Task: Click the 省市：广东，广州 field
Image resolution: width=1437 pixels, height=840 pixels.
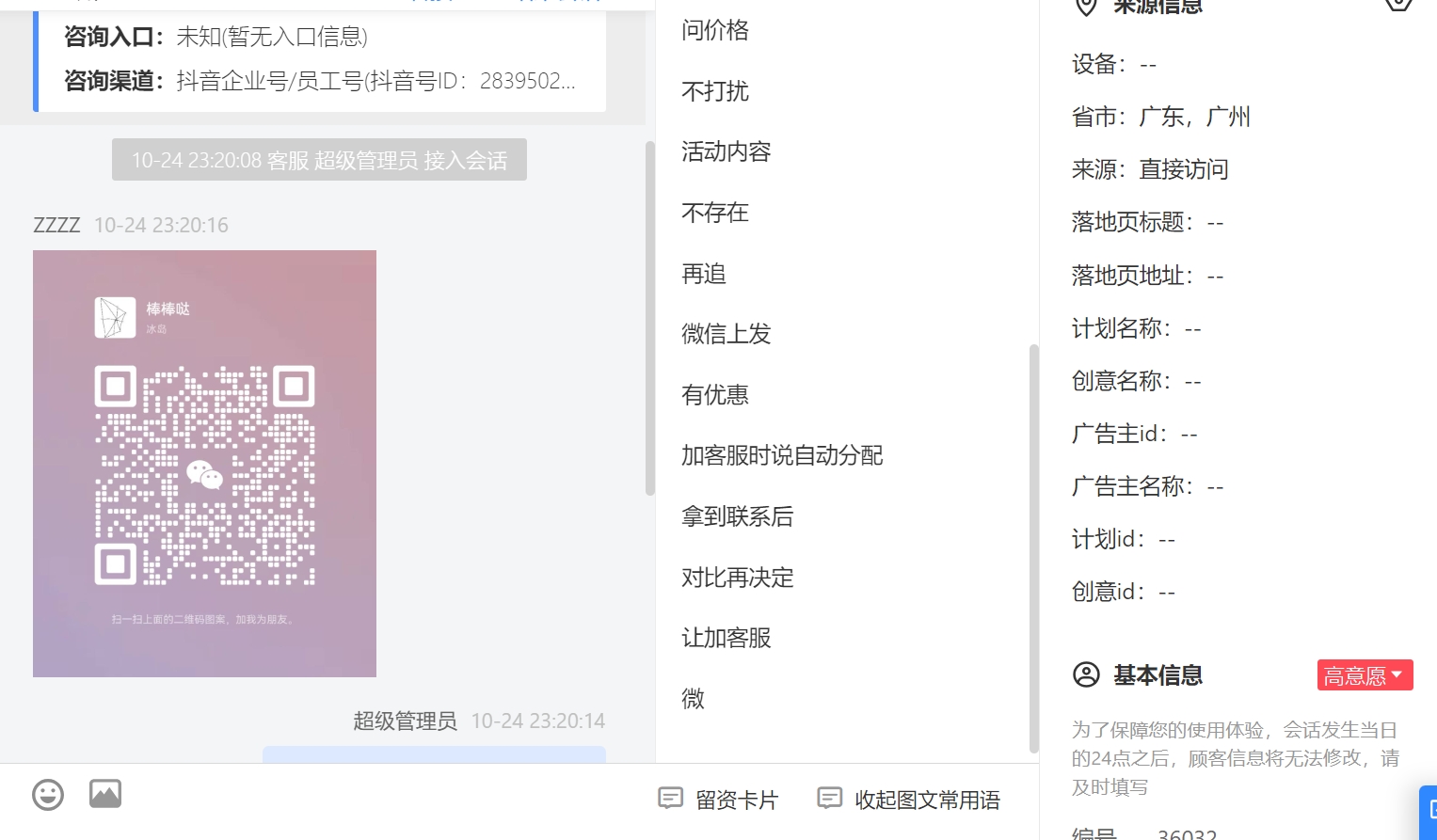Action: (x=1160, y=117)
